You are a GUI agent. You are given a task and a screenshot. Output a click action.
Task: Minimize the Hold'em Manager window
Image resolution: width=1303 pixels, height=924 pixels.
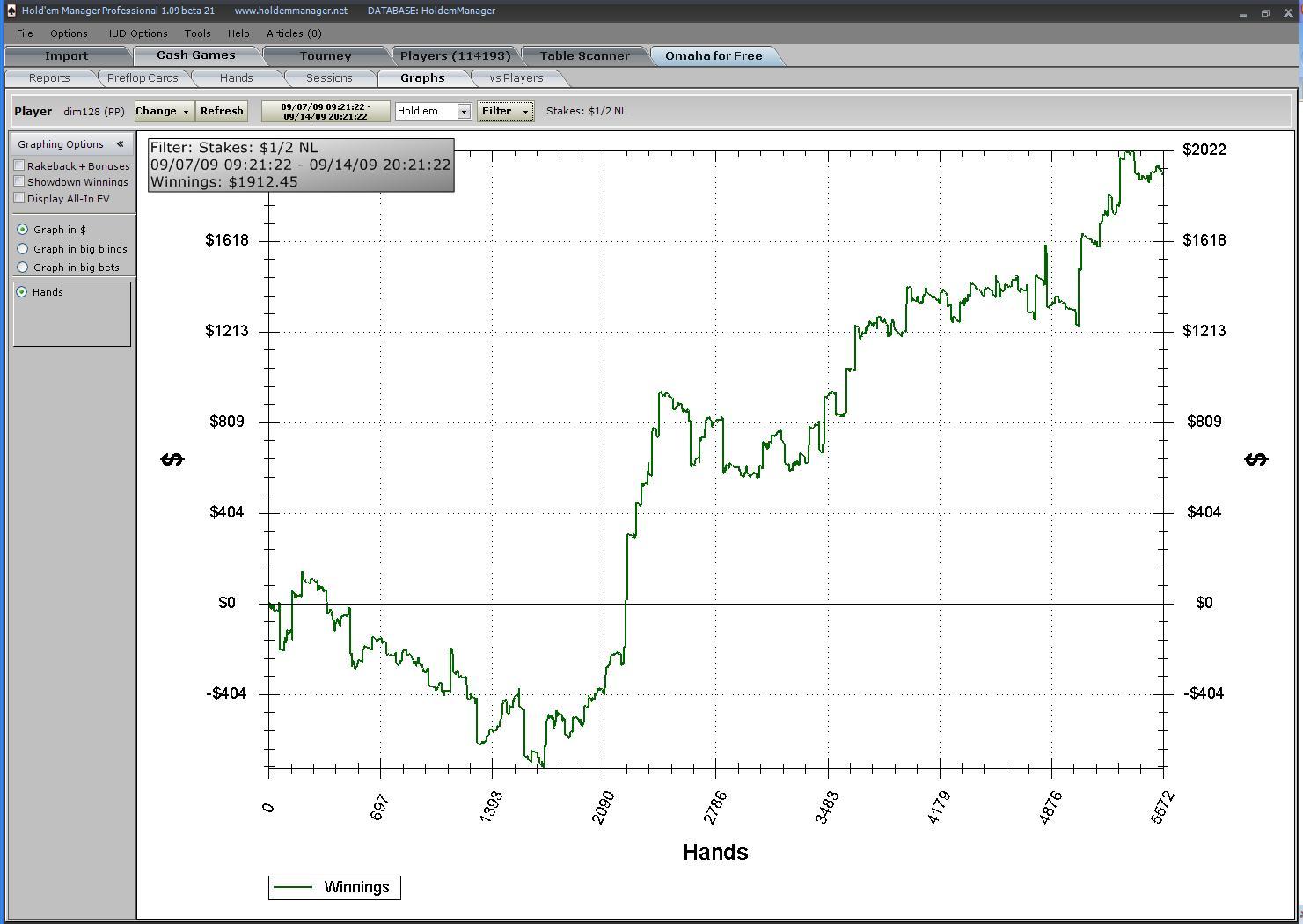click(x=1243, y=13)
